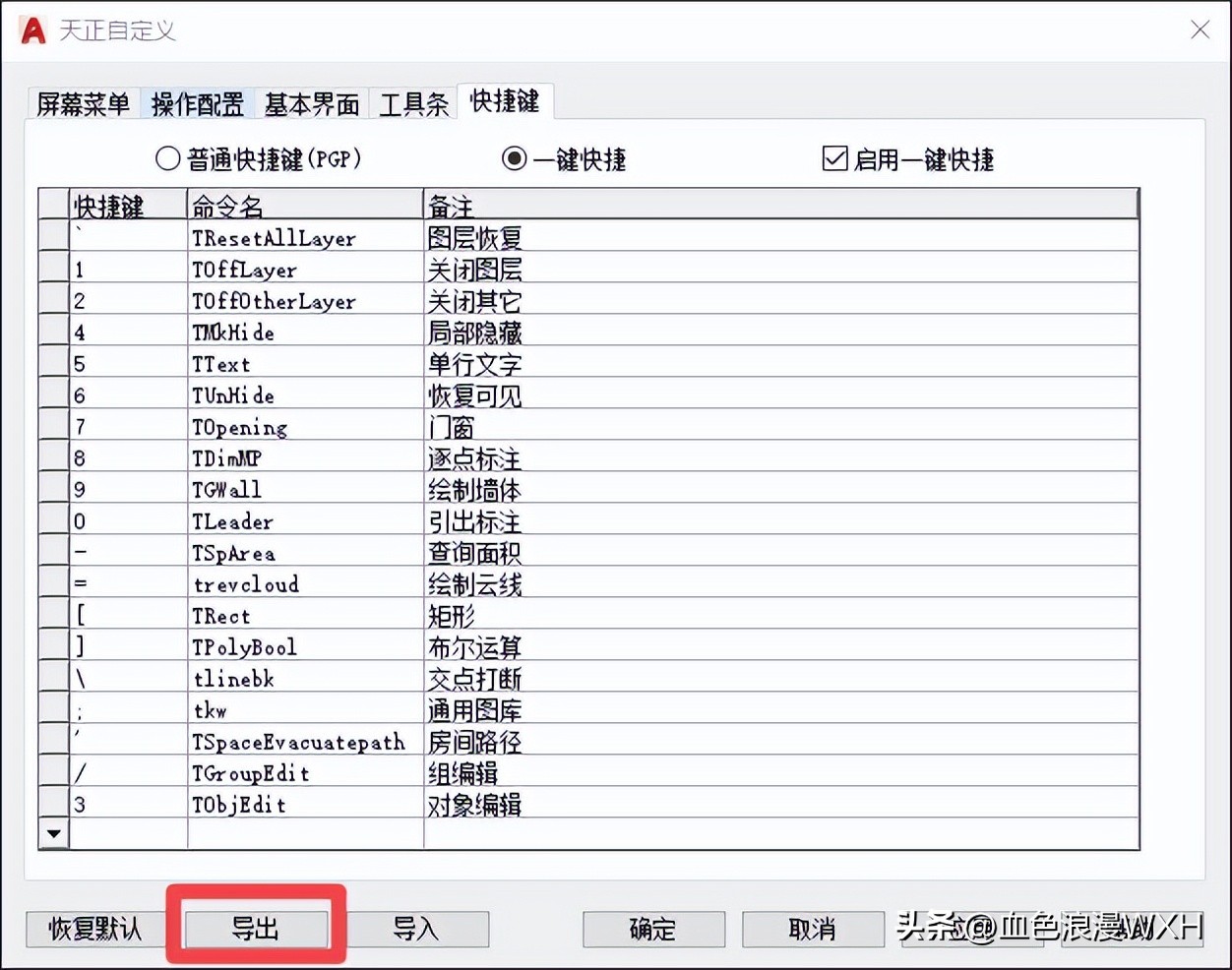This screenshot has width=1232, height=970.
Task: Switch to the 屏幕菜单 tab
Action: pos(84,103)
